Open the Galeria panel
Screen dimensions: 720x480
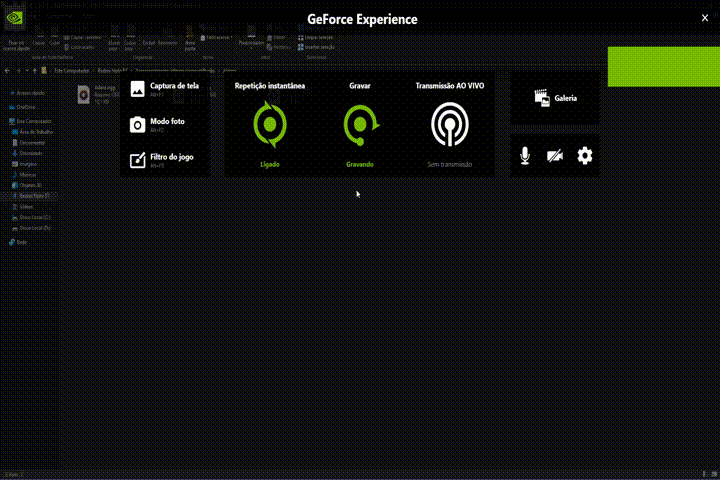coord(555,98)
